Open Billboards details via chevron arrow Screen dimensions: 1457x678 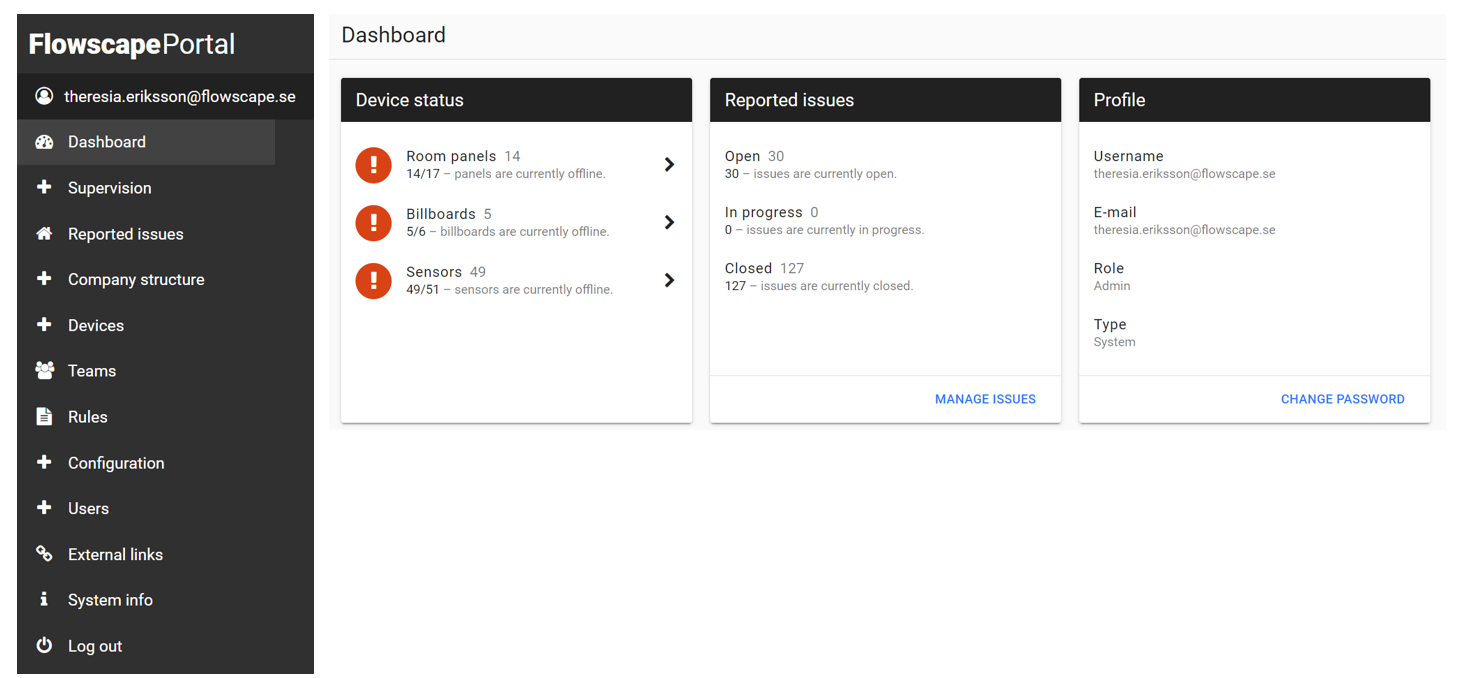[670, 222]
